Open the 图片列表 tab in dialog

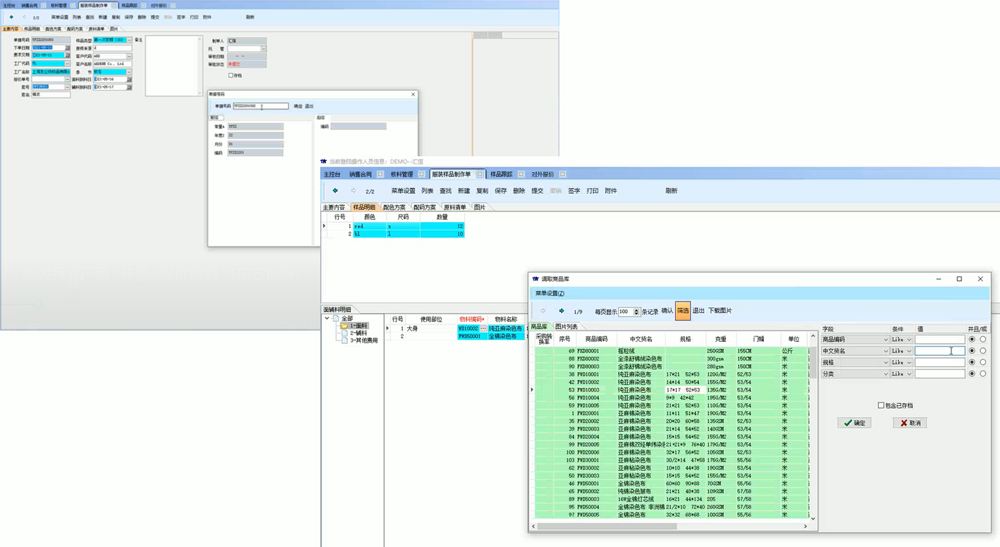point(566,326)
